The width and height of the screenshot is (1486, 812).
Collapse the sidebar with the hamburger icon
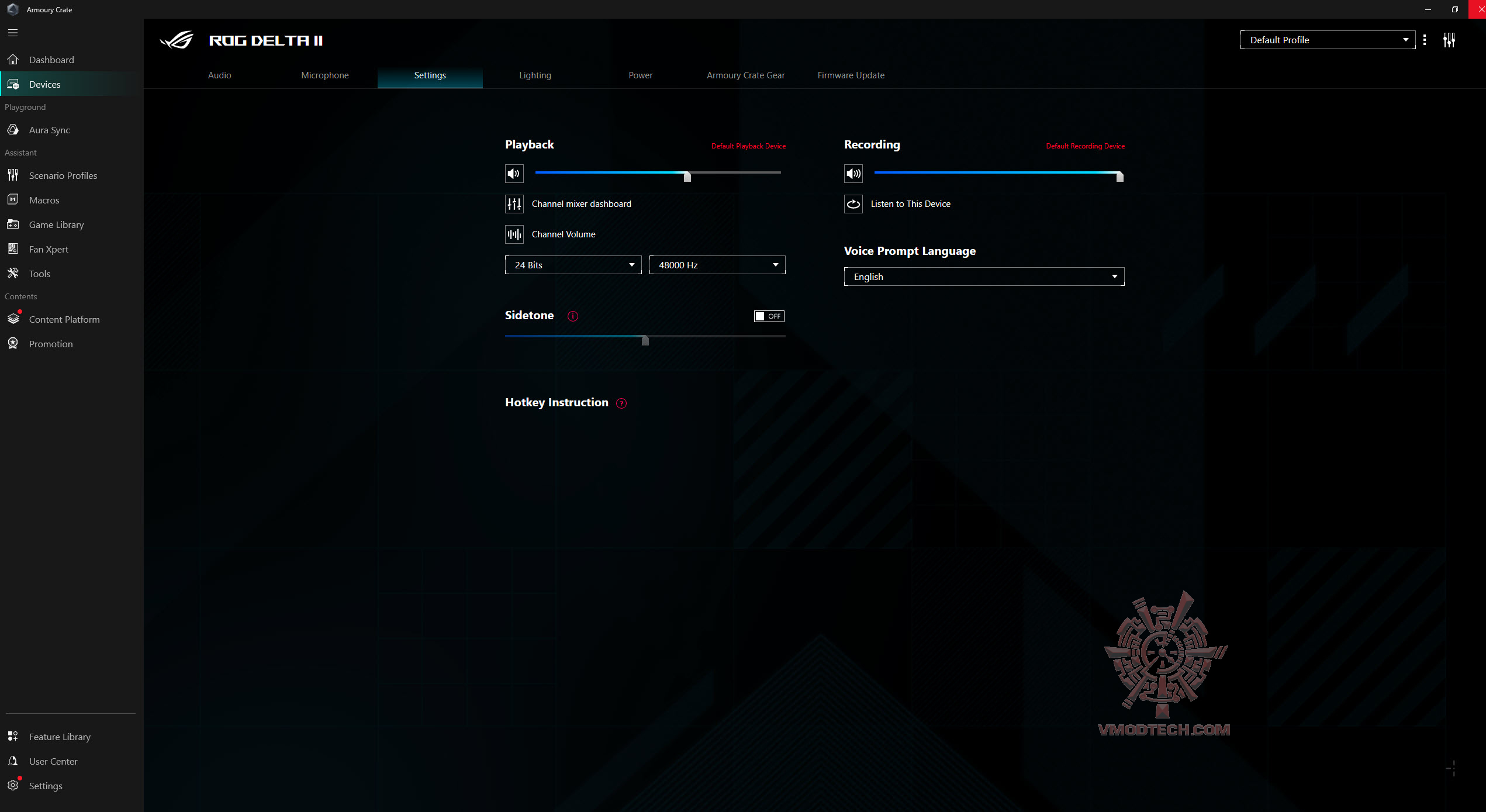13,33
